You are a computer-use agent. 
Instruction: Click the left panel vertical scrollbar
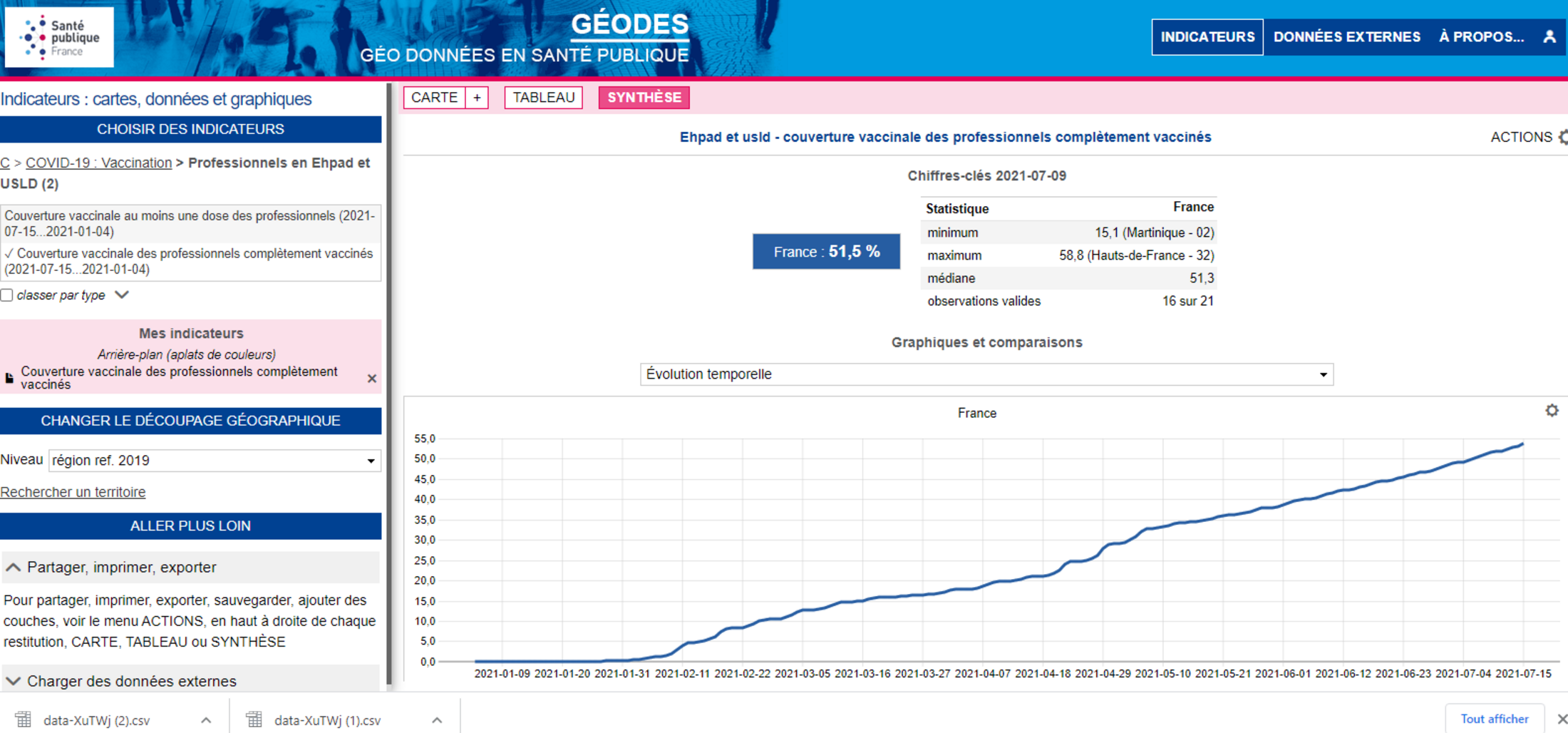pos(389,385)
